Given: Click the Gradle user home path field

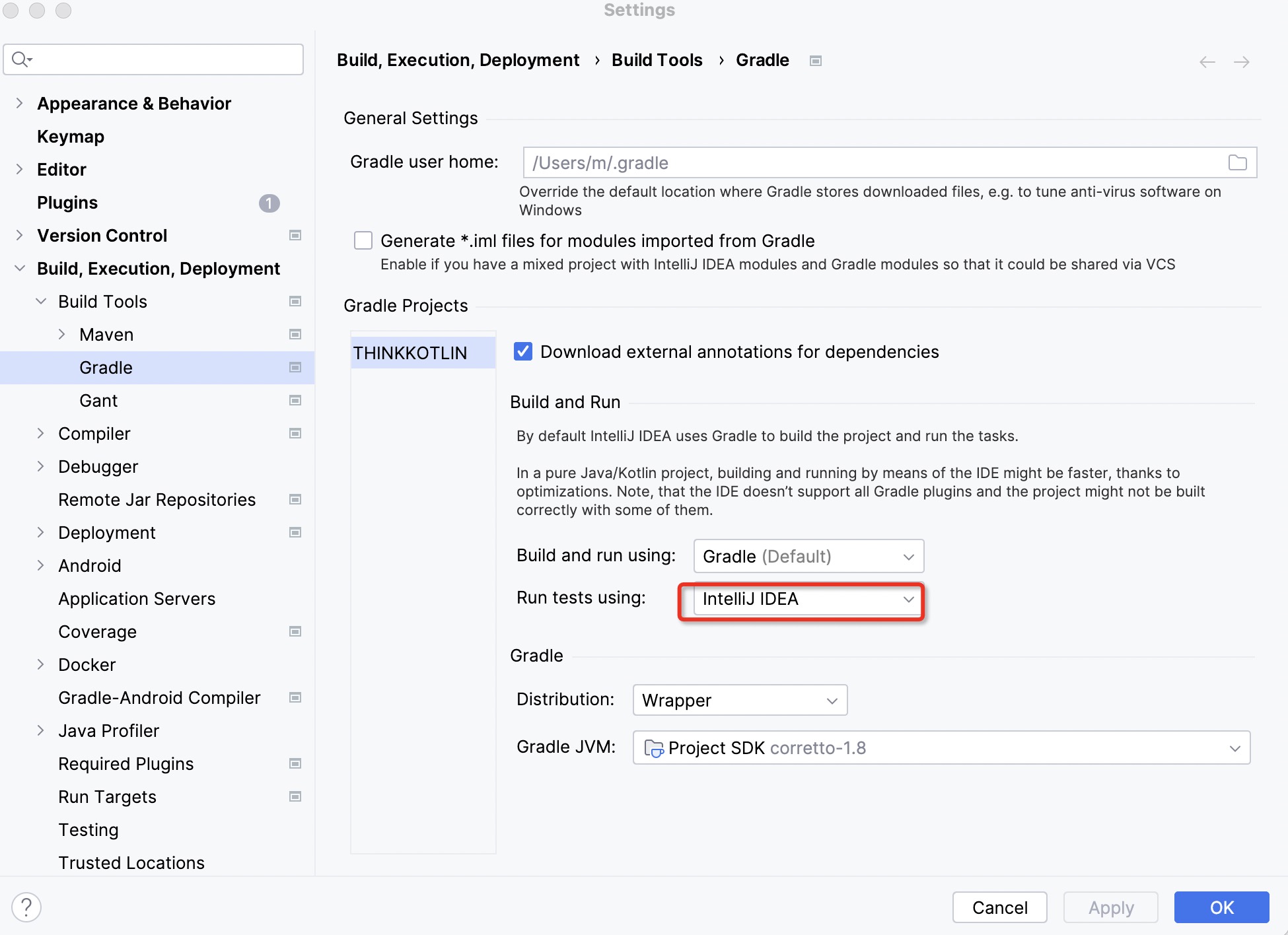Looking at the screenshot, I should pyautogui.click(x=872, y=162).
